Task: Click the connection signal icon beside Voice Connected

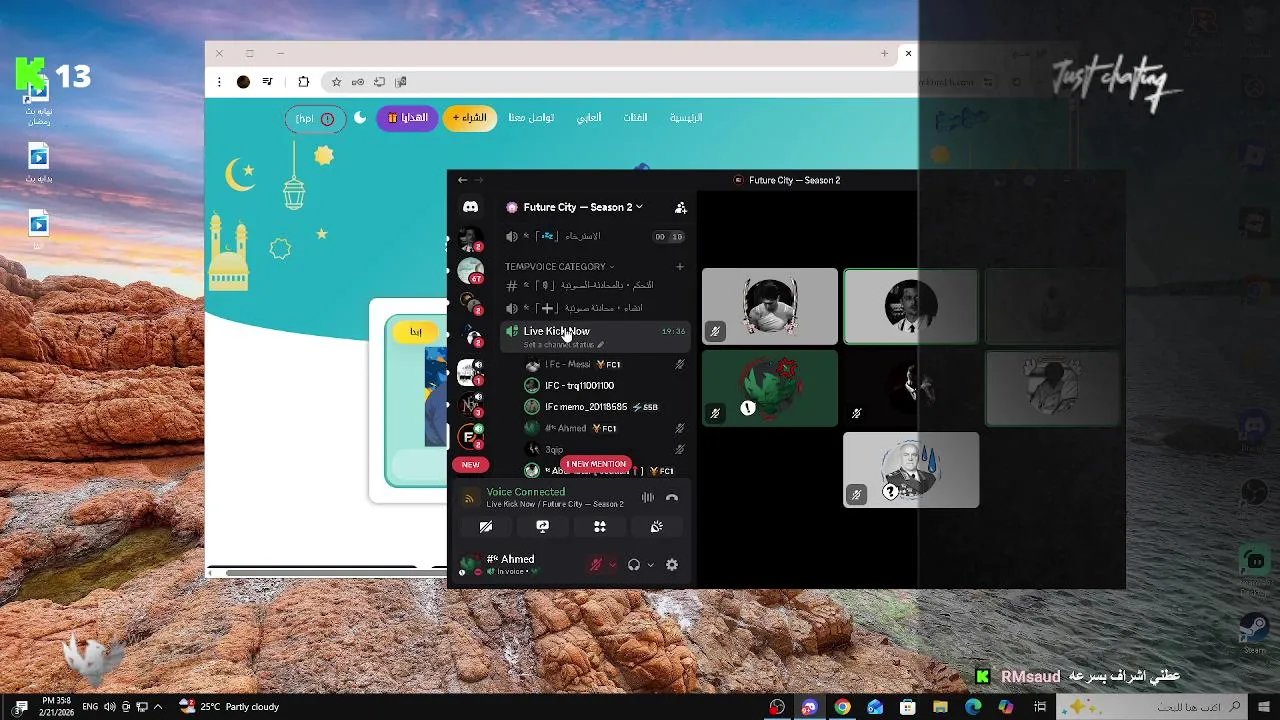Action: pyautogui.click(x=469, y=498)
